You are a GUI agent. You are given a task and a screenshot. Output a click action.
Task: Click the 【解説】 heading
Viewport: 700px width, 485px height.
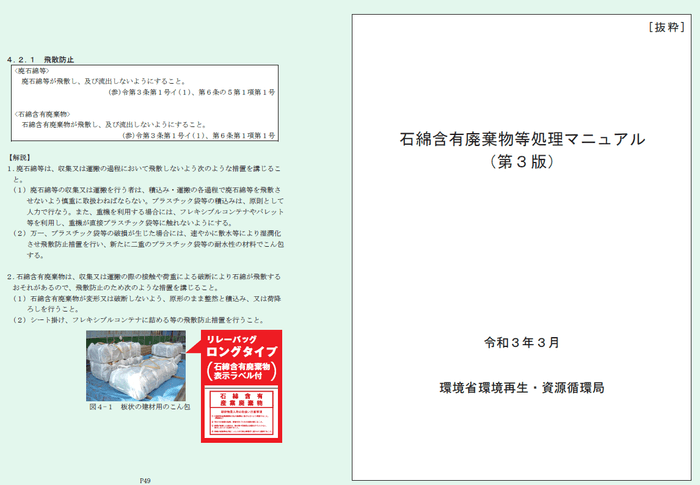[20, 157]
